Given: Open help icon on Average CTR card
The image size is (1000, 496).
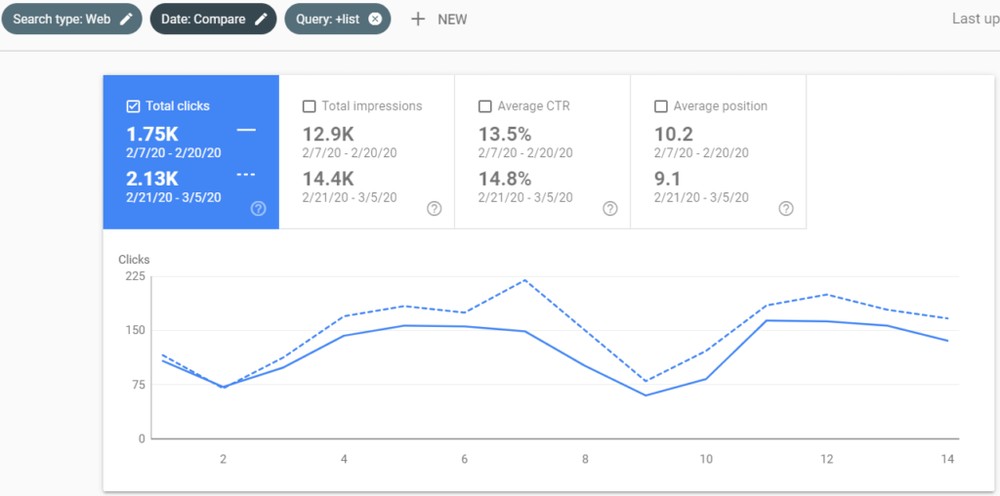Looking at the screenshot, I should 610,208.
